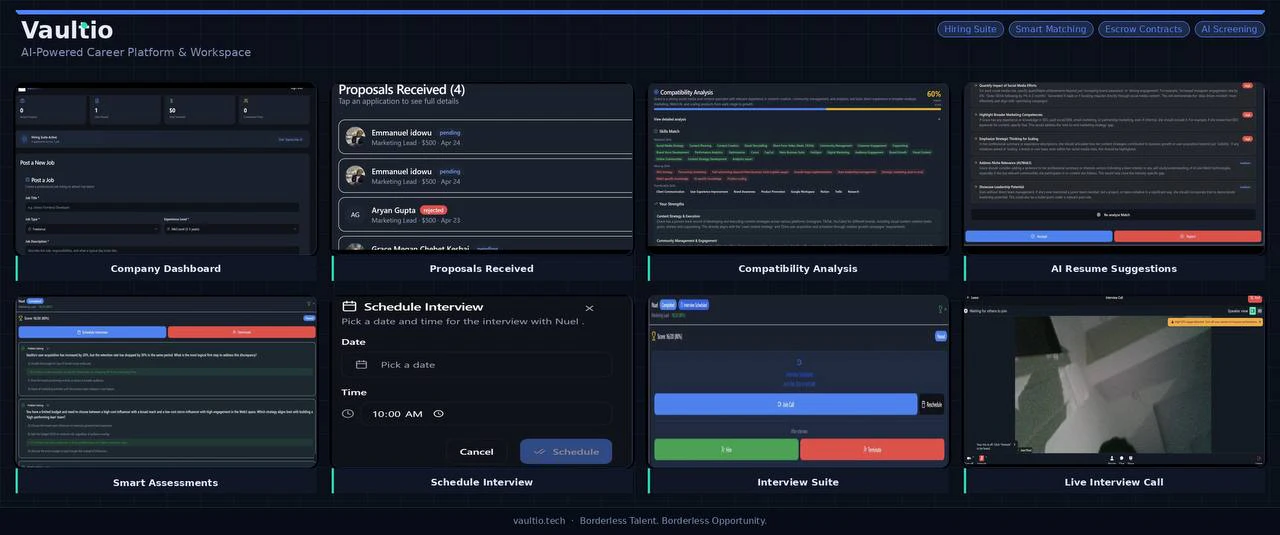Viewport: 1280px width, 535px height.
Task: Click the Reschedule button
Action: click(932, 404)
